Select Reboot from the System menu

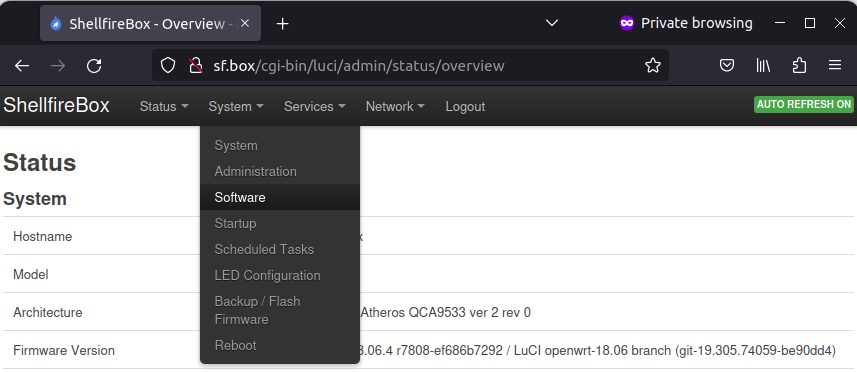[x=280, y=345]
